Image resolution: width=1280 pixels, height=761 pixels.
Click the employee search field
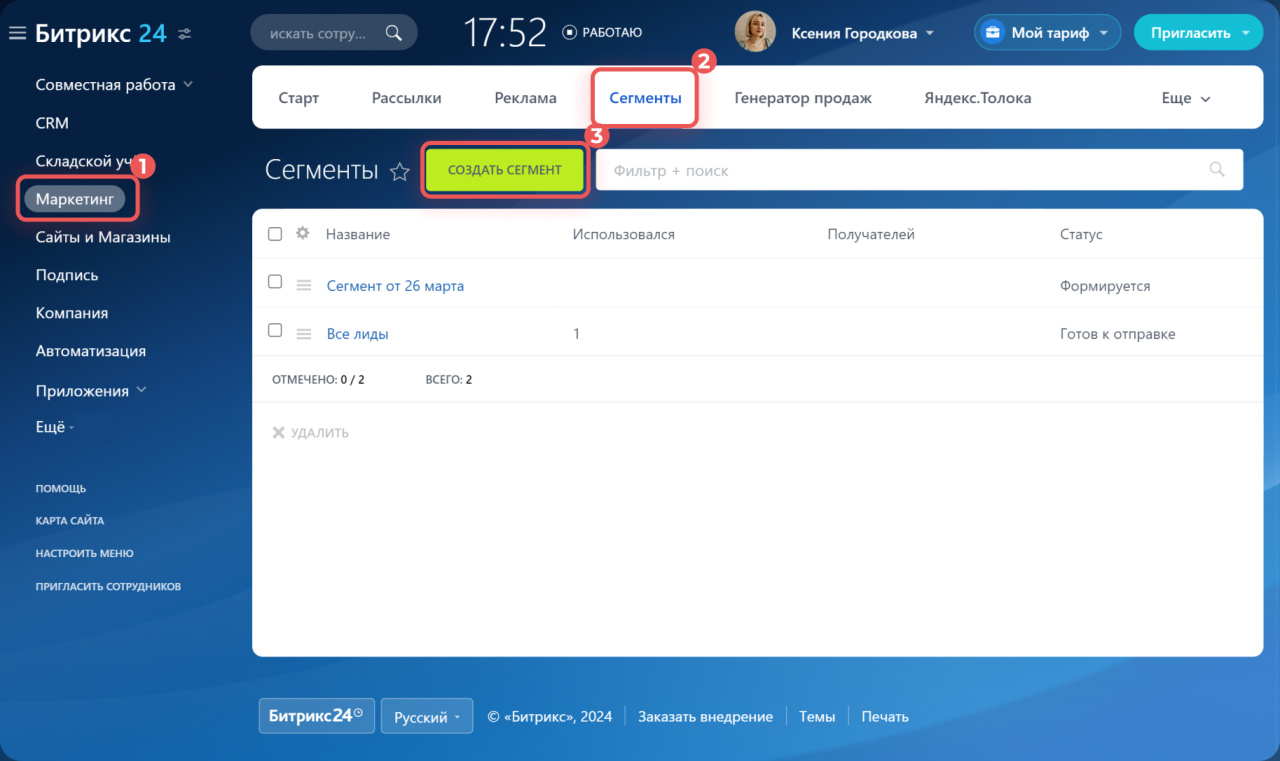coord(333,33)
